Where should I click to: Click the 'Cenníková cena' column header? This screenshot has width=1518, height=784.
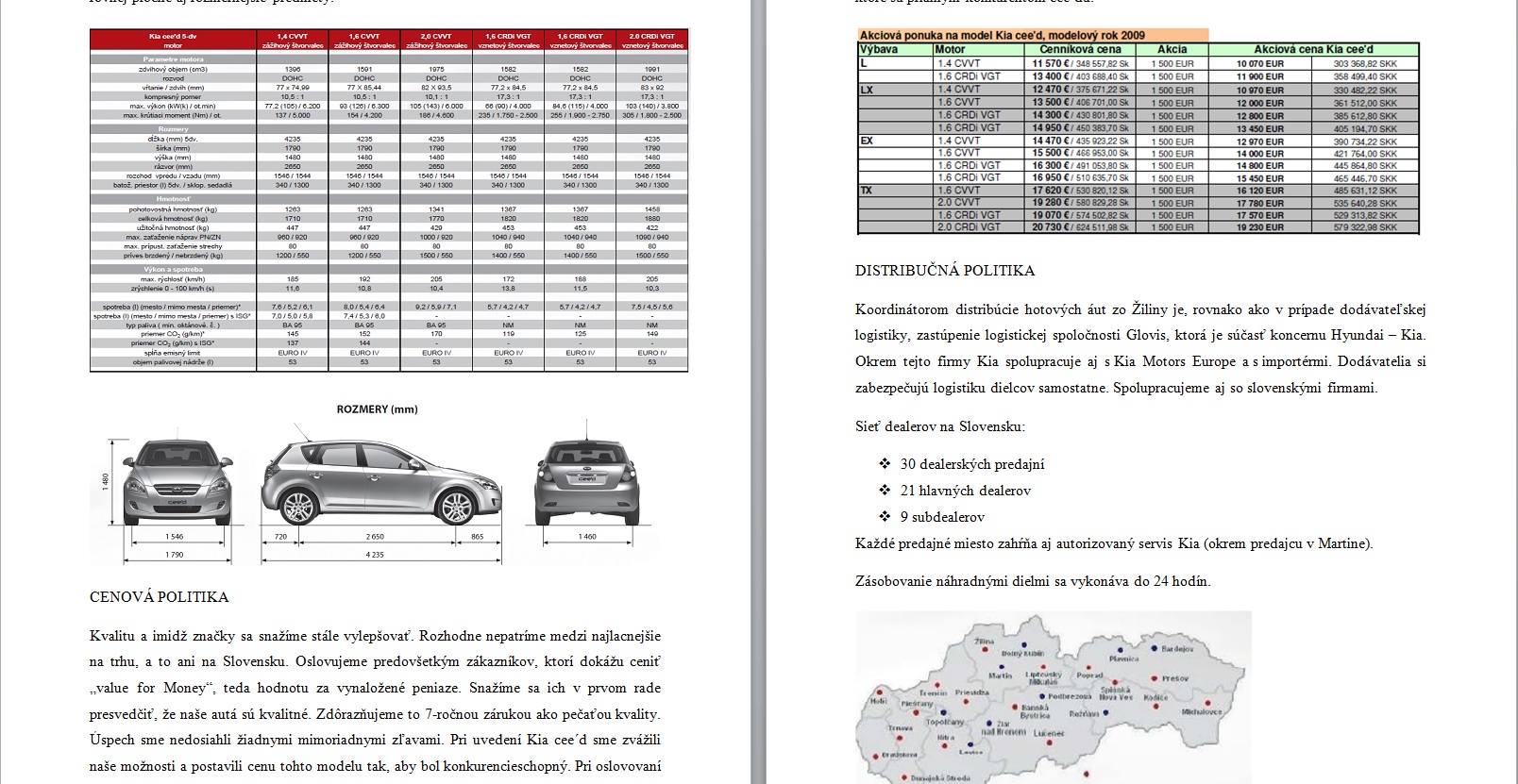click(x=1081, y=49)
